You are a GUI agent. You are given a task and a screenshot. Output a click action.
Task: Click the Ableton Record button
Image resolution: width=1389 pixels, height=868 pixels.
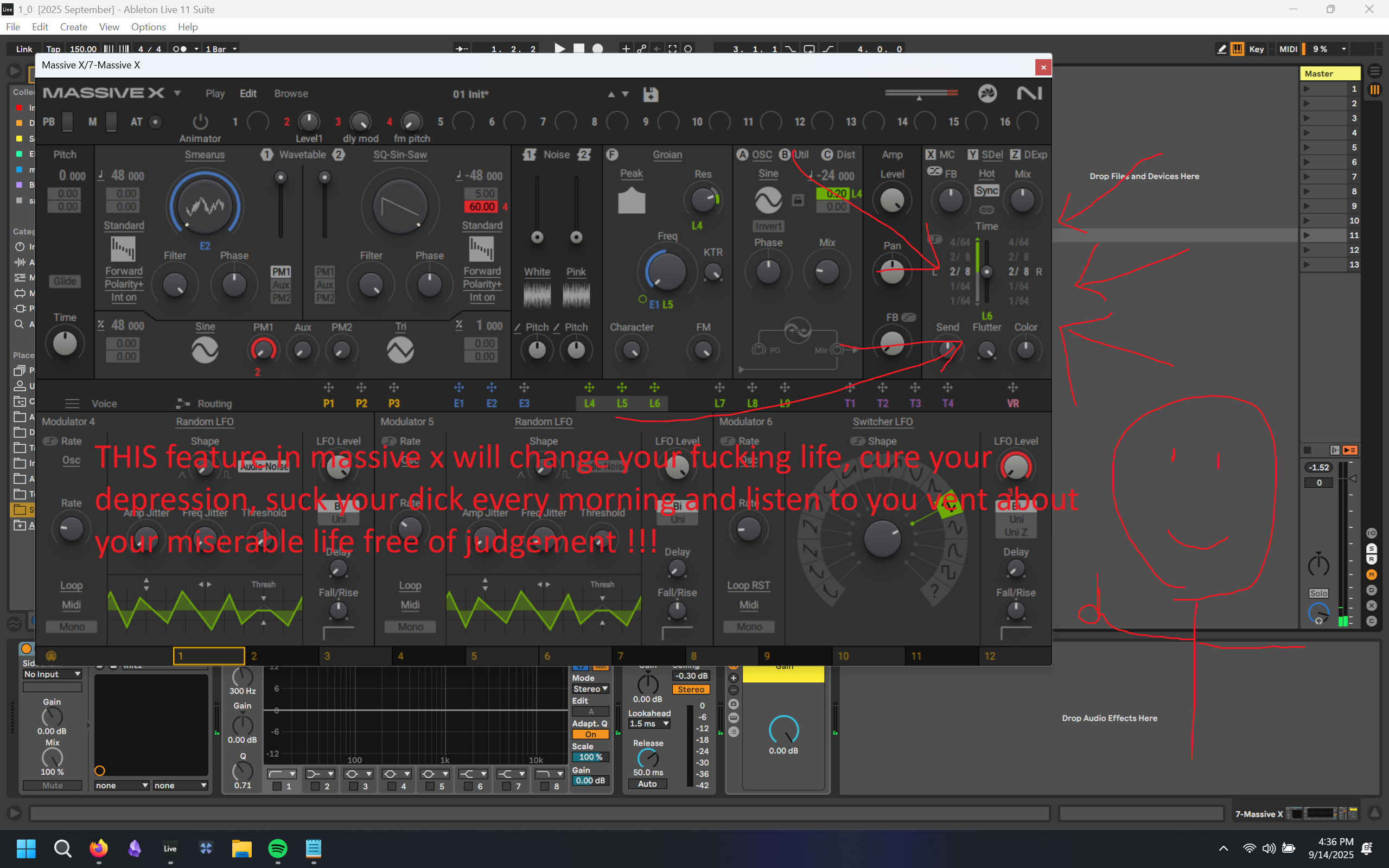pyautogui.click(x=597, y=49)
